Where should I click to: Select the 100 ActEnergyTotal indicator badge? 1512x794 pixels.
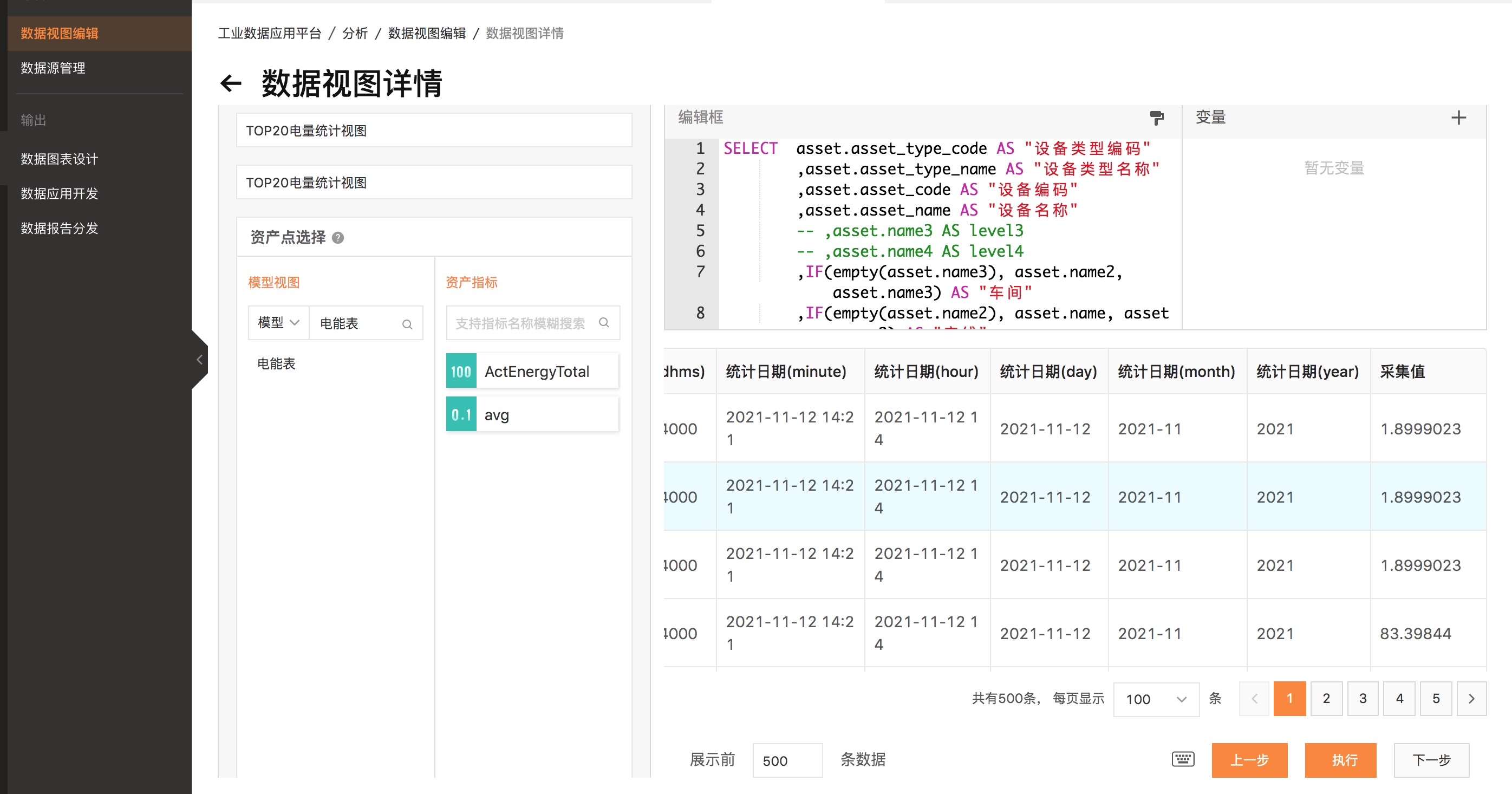[461, 371]
